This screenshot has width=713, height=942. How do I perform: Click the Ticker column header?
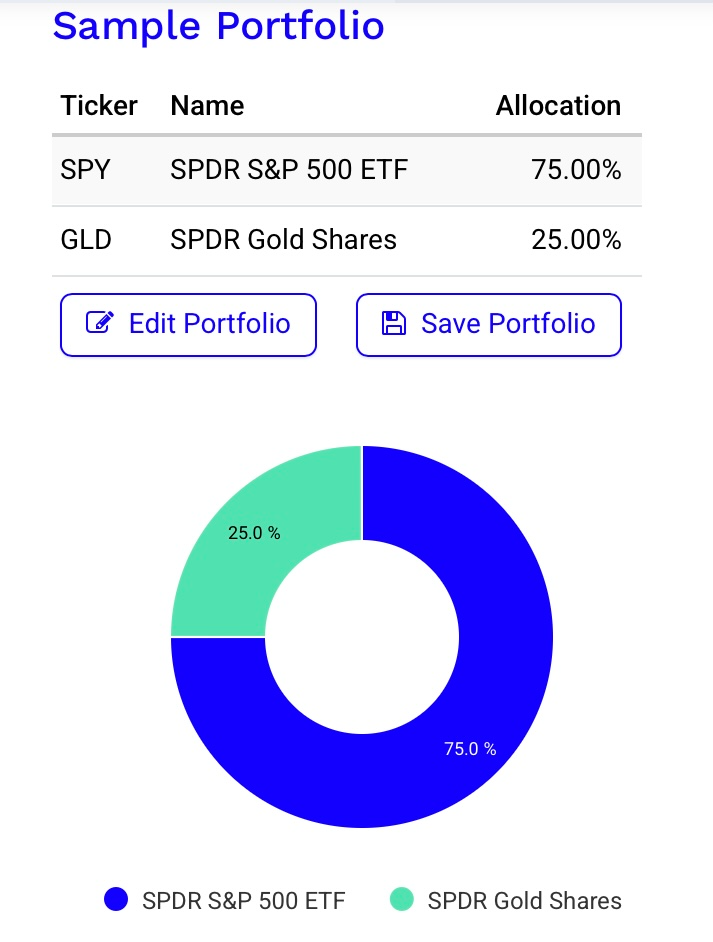pos(99,106)
